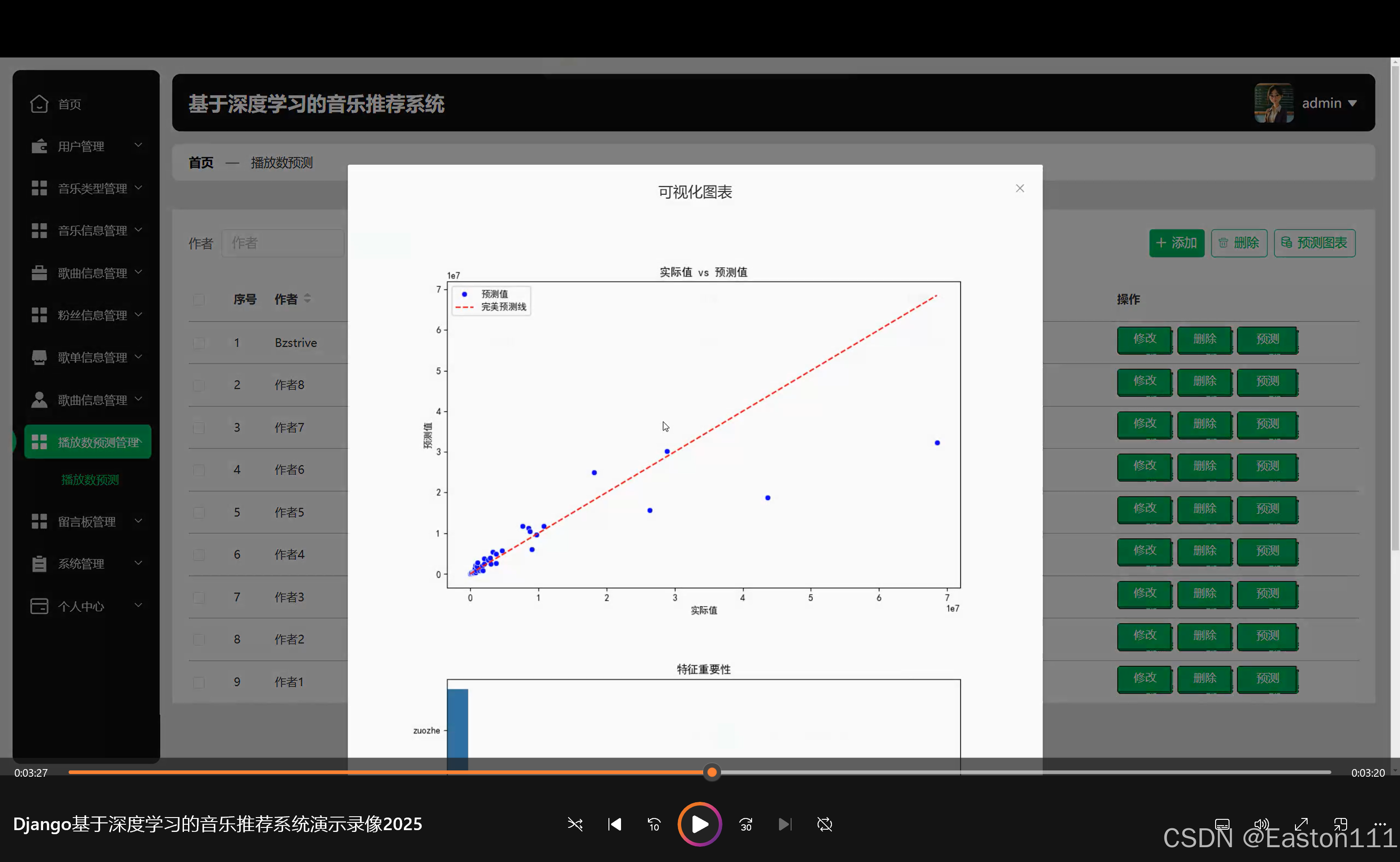Screen dimensions: 1400x862
Task: Tick the checkbox for 作者8 row
Action: [x=198, y=385]
